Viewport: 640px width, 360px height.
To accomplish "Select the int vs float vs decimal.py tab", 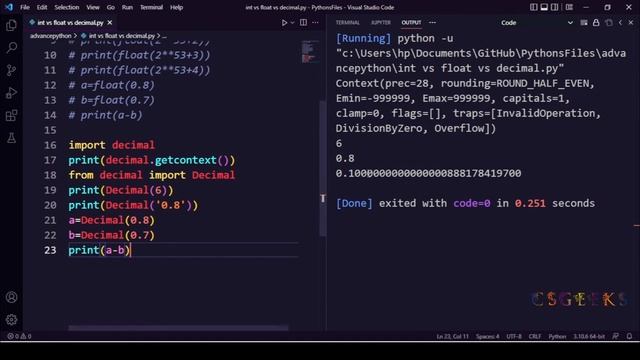I will click(x=70, y=23).
